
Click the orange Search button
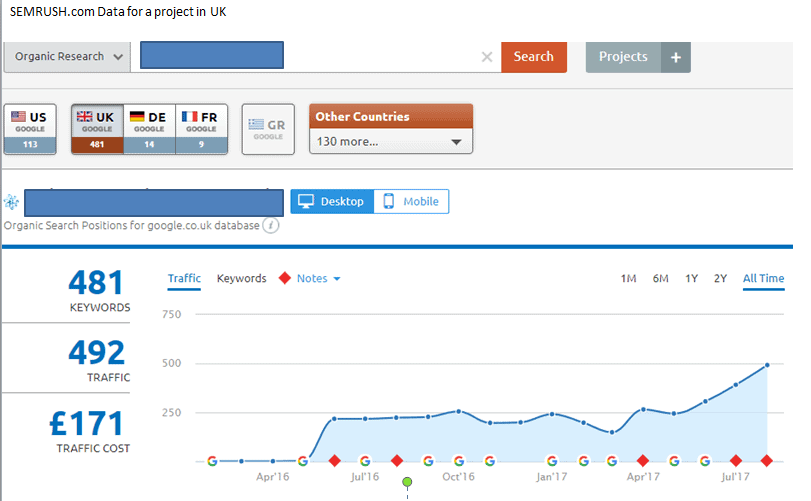pyautogui.click(x=534, y=57)
